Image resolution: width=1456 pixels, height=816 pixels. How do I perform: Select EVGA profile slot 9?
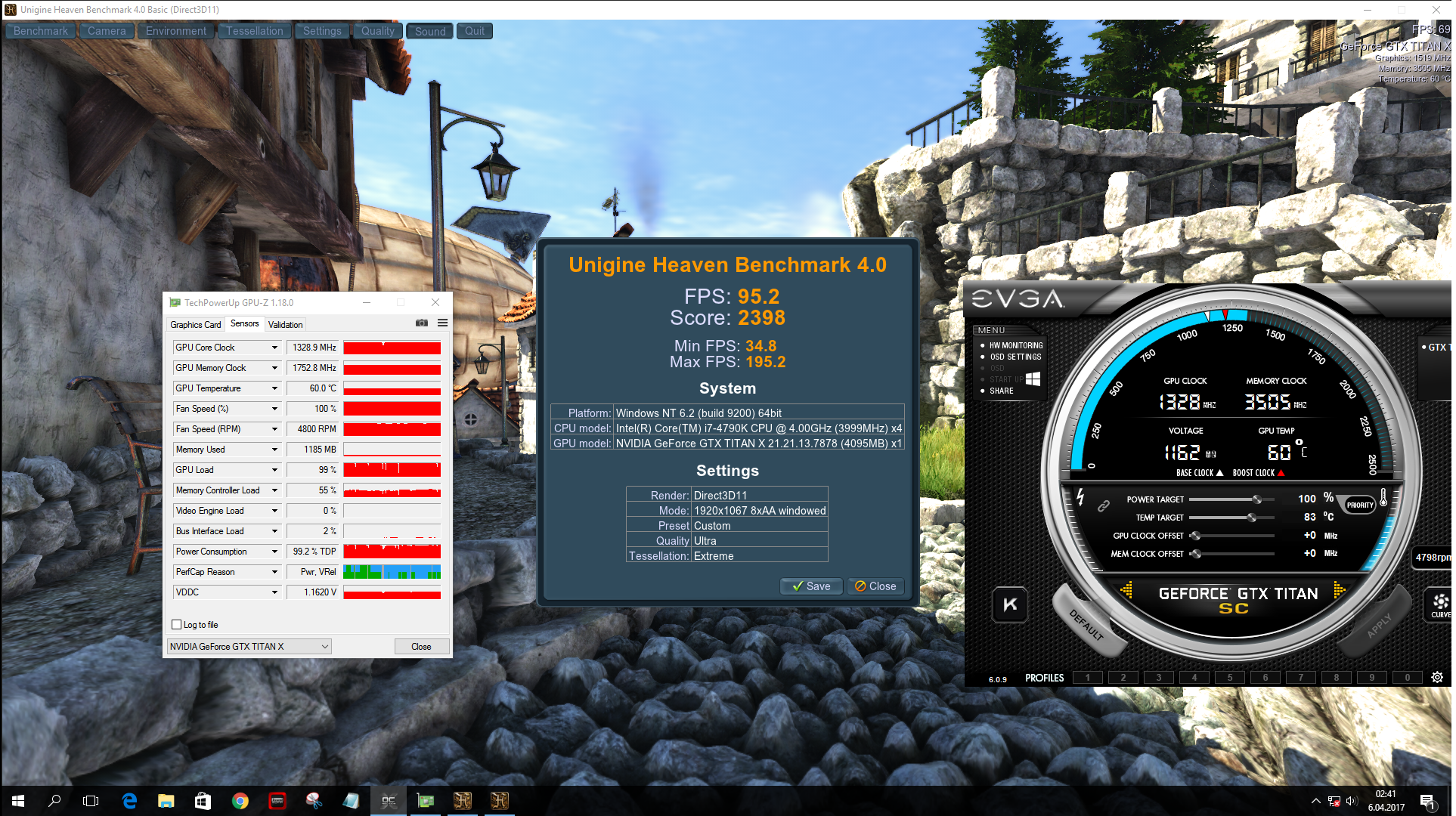[1372, 678]
